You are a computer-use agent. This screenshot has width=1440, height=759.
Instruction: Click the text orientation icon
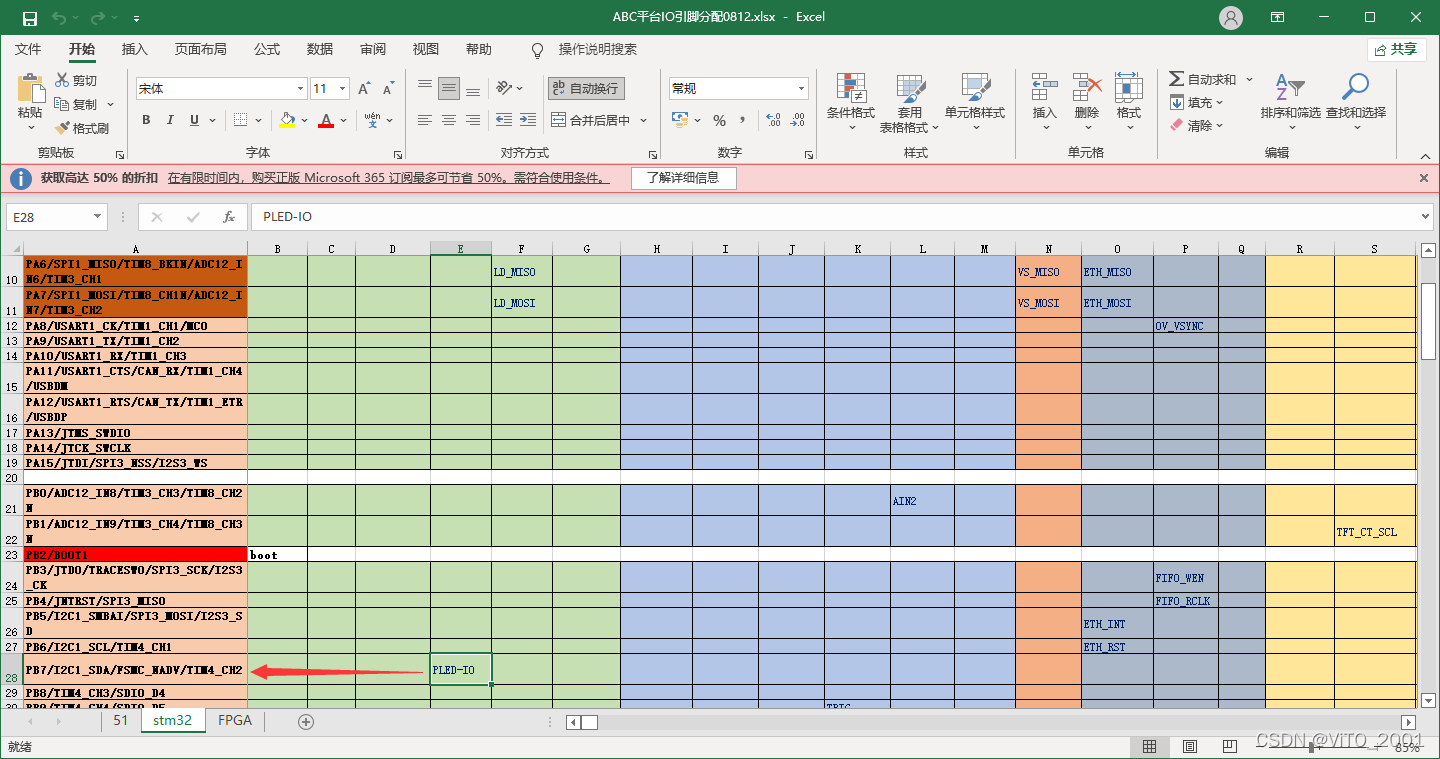[505, 88]
